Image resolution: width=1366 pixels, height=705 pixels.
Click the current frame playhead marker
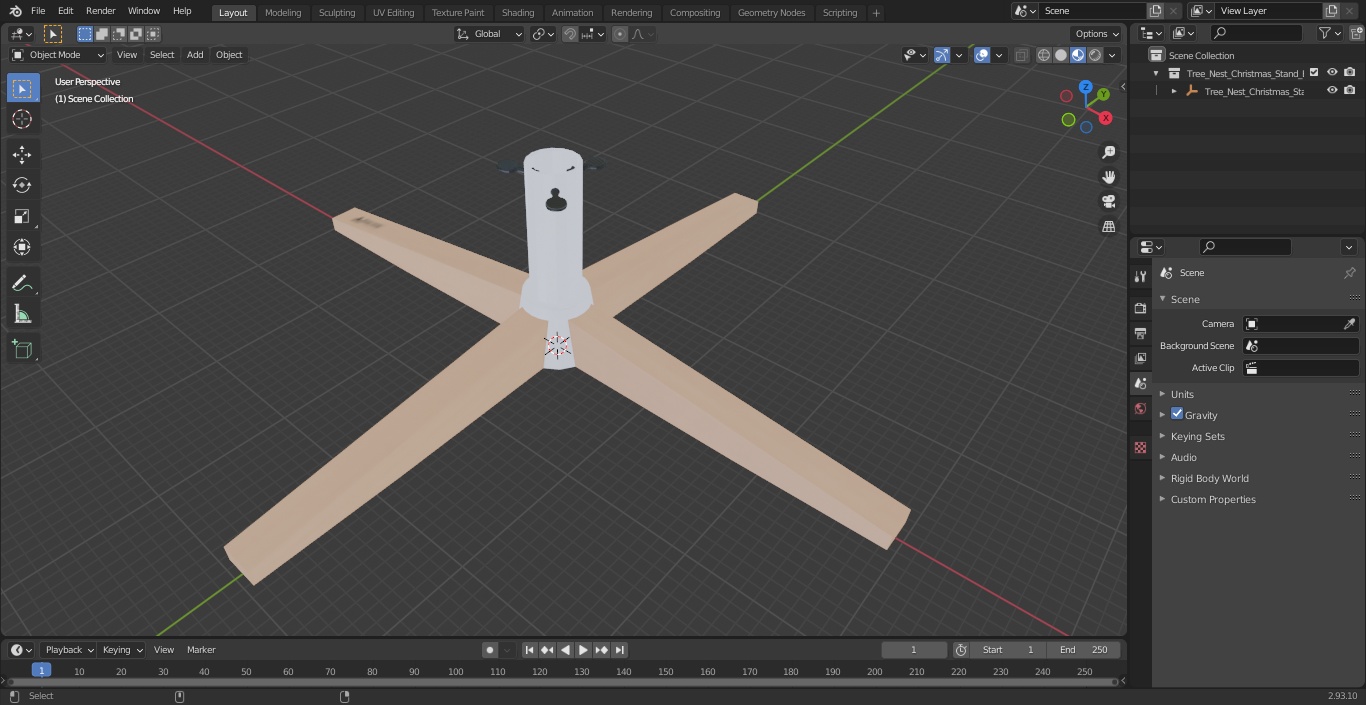tap(41, 671)
